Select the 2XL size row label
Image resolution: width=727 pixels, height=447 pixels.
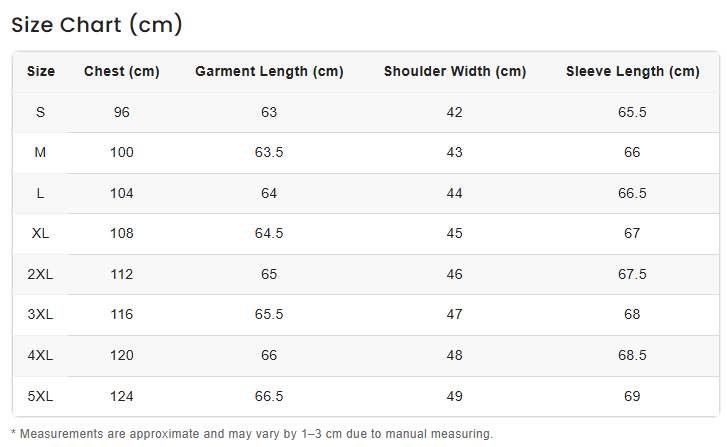tap(41, 274)
